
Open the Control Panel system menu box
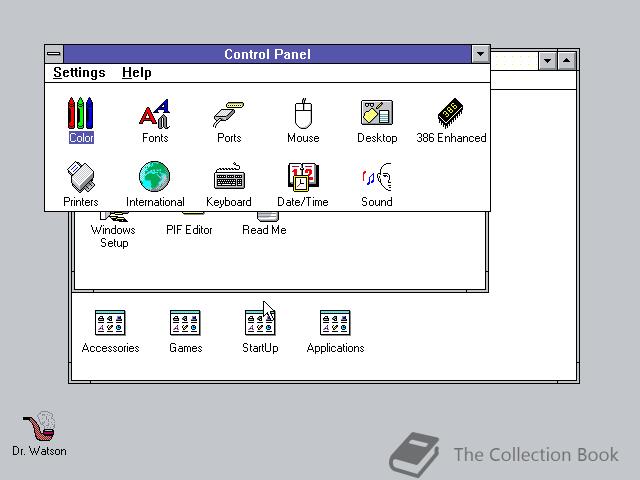(54, 54)
